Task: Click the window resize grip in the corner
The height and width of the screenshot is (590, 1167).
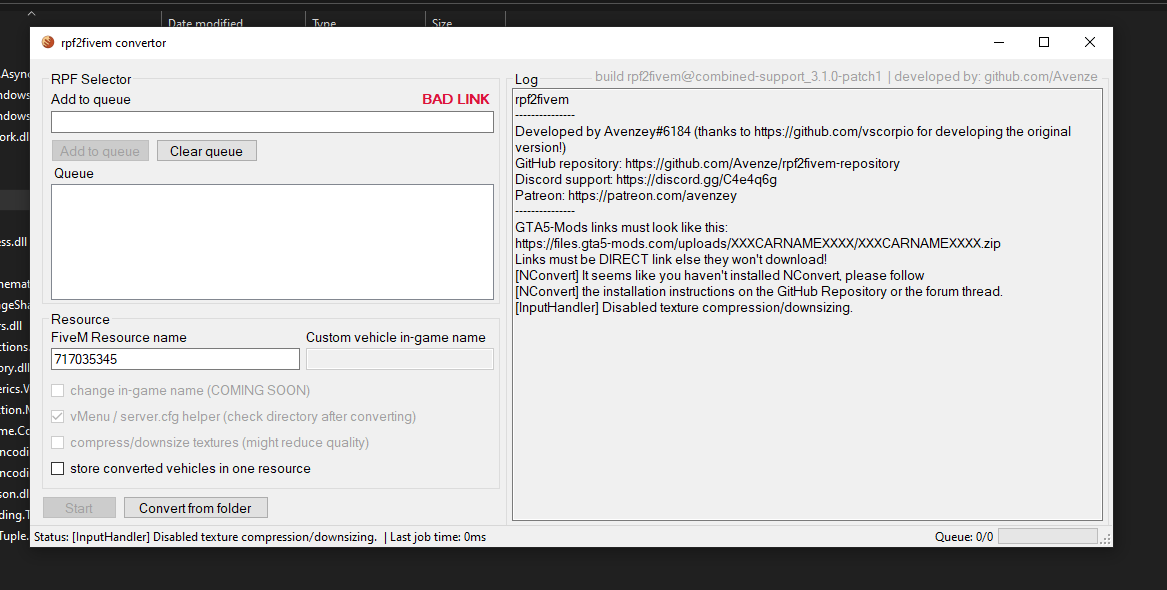Action: pos(1106,539)
